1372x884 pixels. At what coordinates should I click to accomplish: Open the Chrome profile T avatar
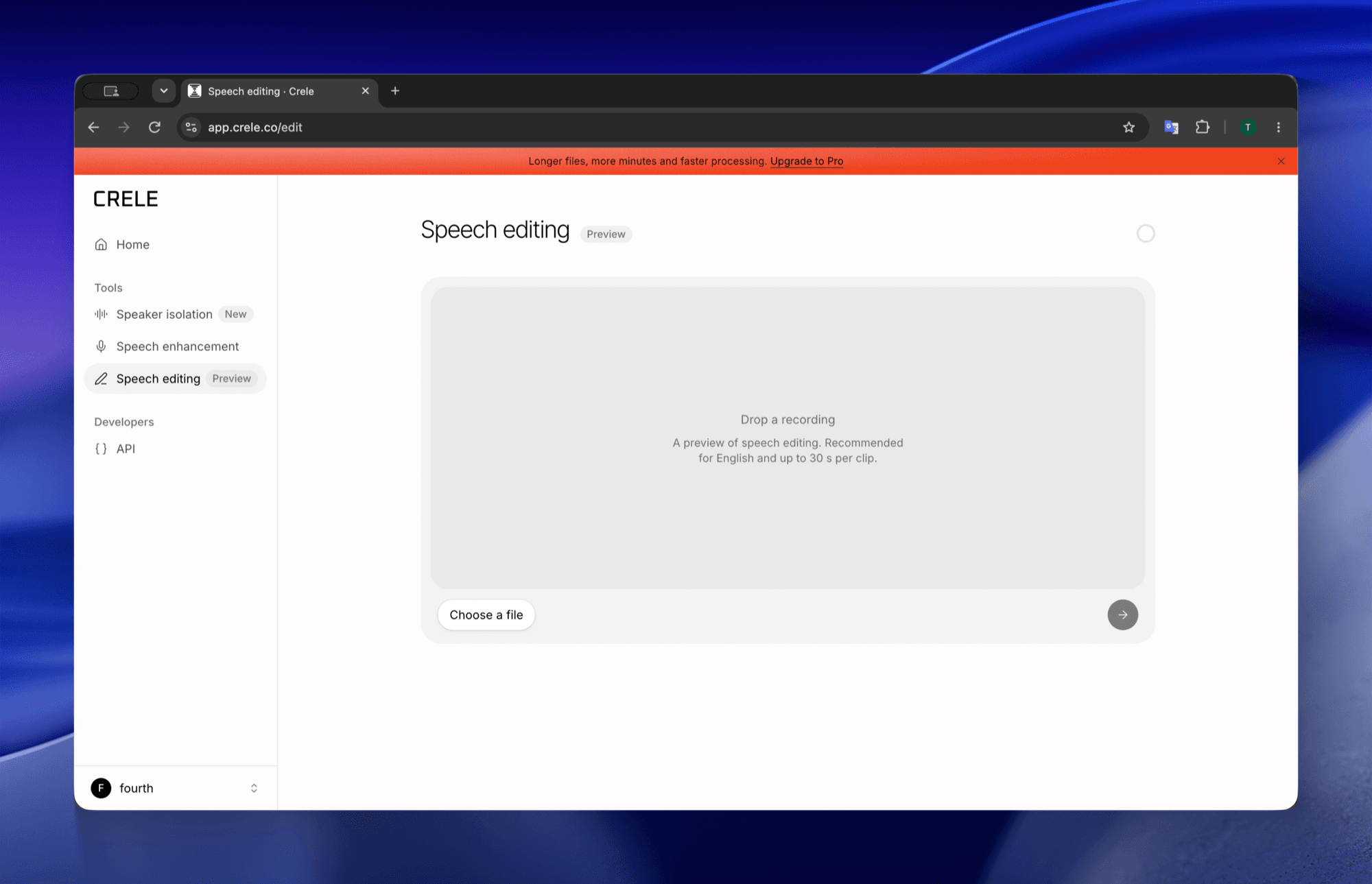pos(1248,128)
